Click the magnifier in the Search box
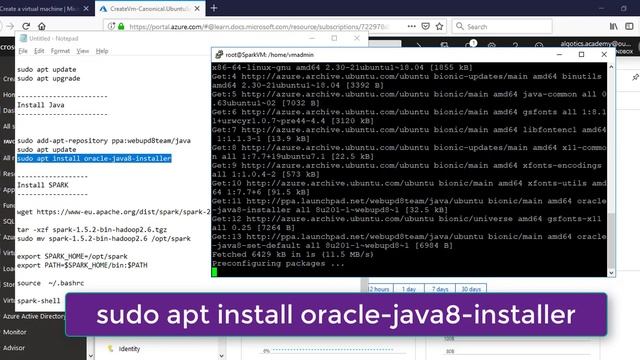This screenshot has width=640, height=360. pyautogui.click(x=460, y=26)
